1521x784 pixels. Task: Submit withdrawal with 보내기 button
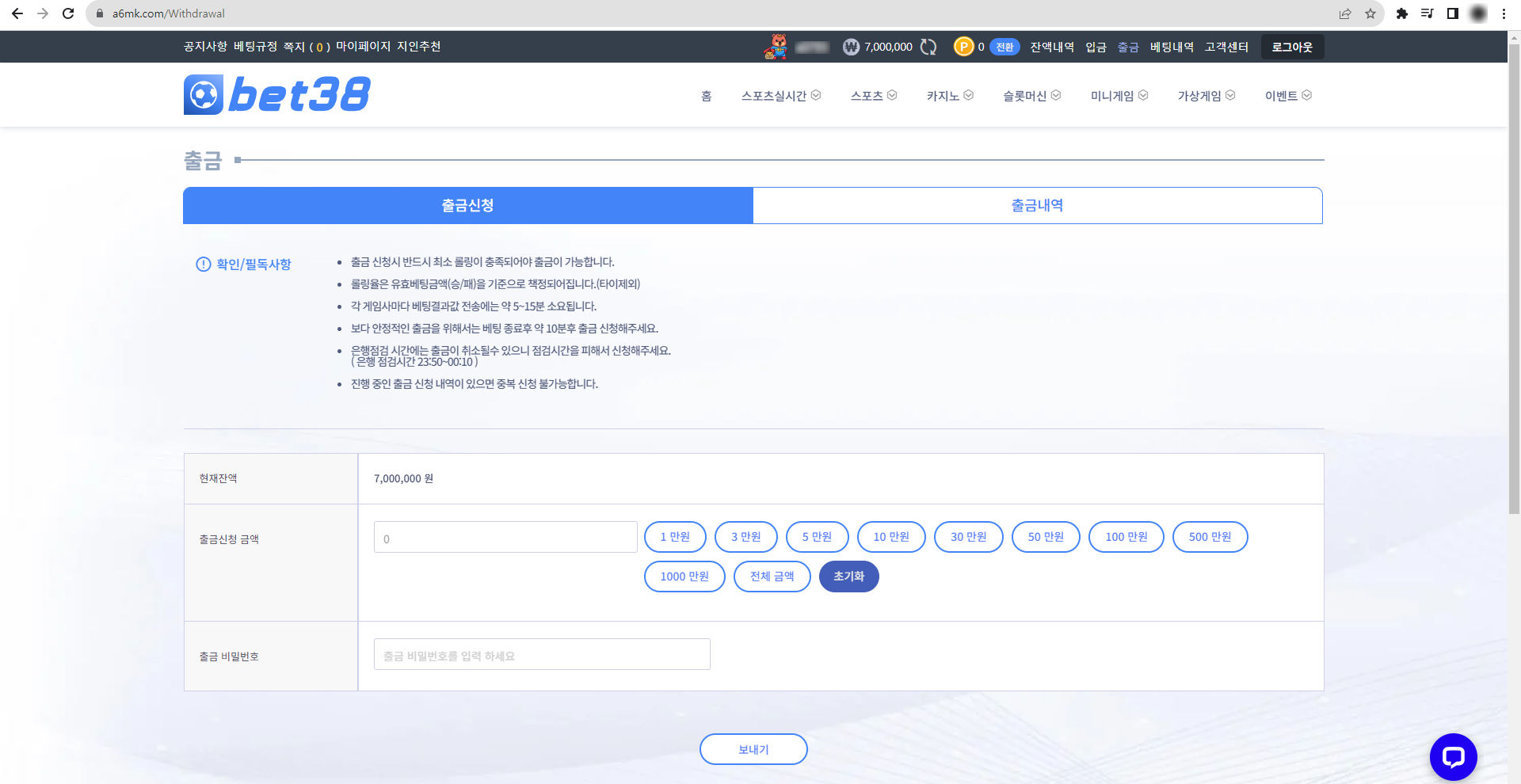pyautogui.click(x=753, y=749)
